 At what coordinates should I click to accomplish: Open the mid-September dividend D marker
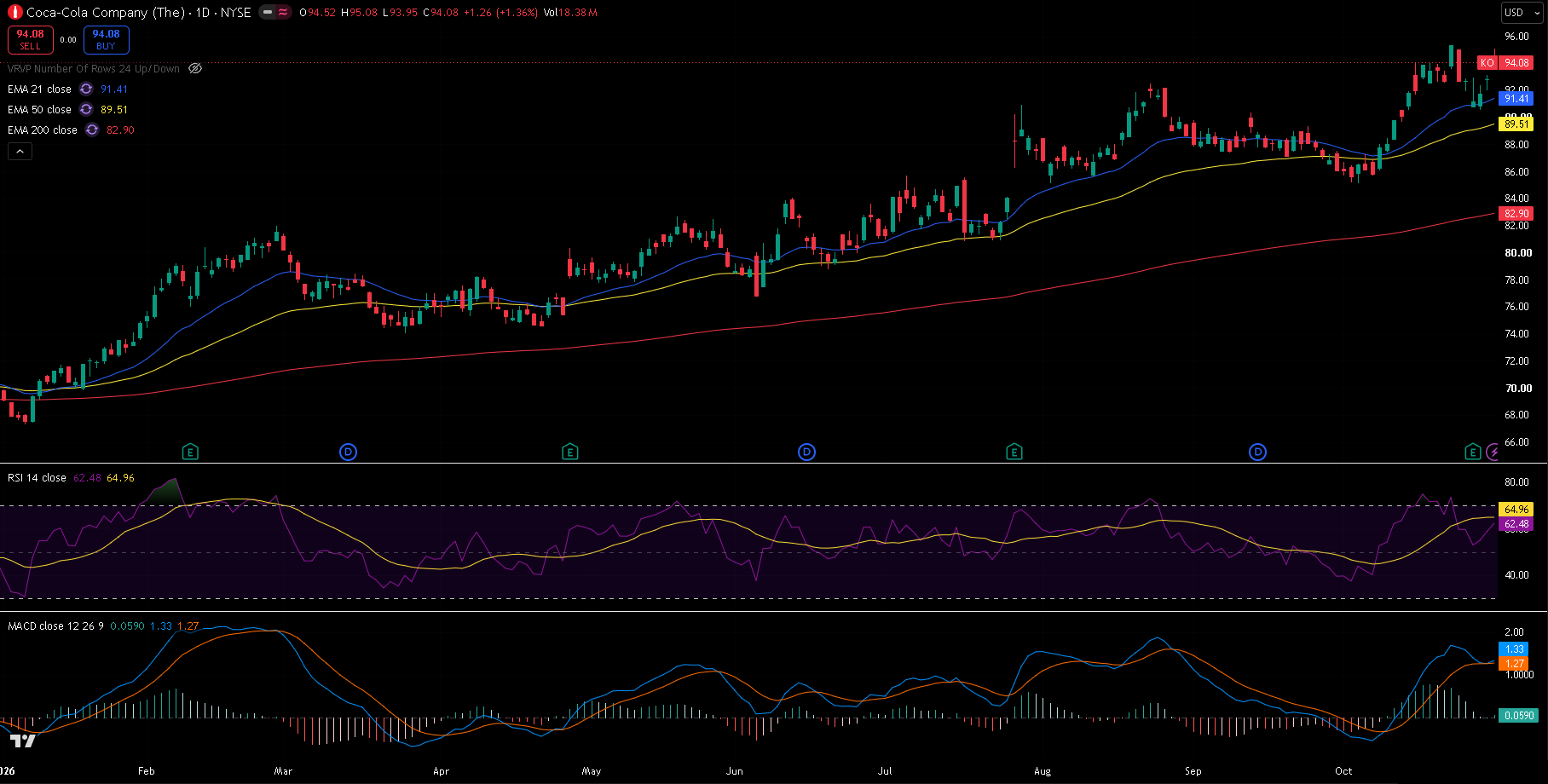(1257, 452)
